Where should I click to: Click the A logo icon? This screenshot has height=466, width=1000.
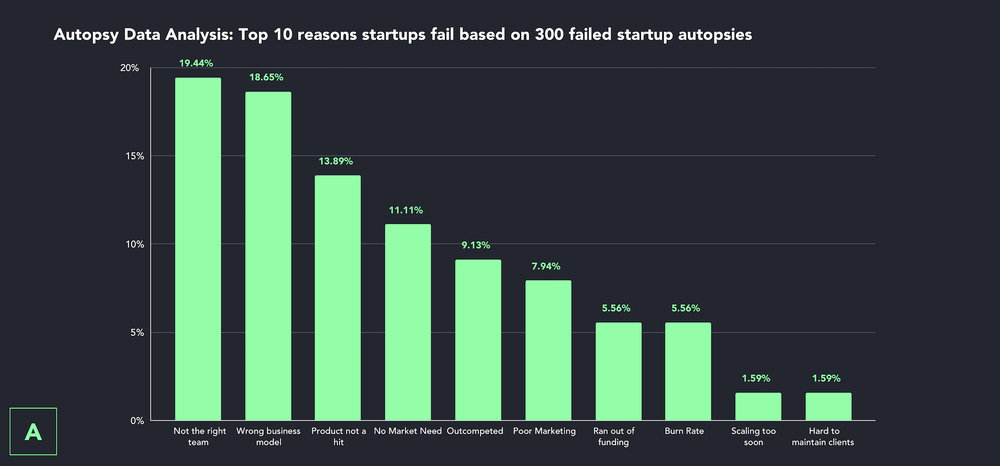point(33,432)
